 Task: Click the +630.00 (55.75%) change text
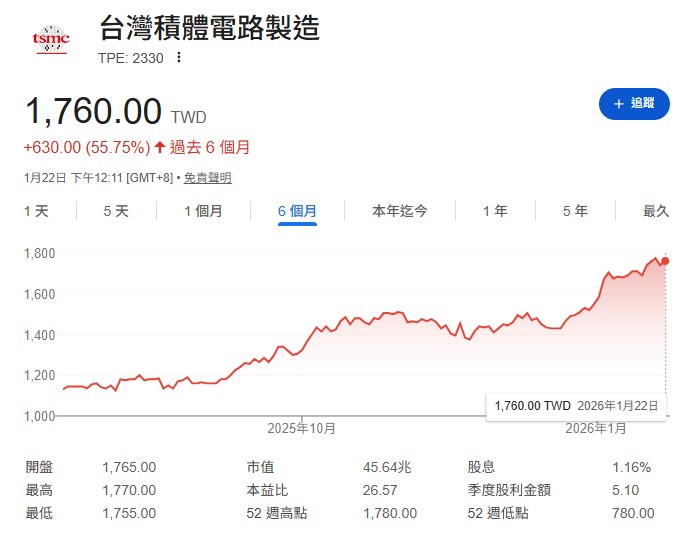87,147
